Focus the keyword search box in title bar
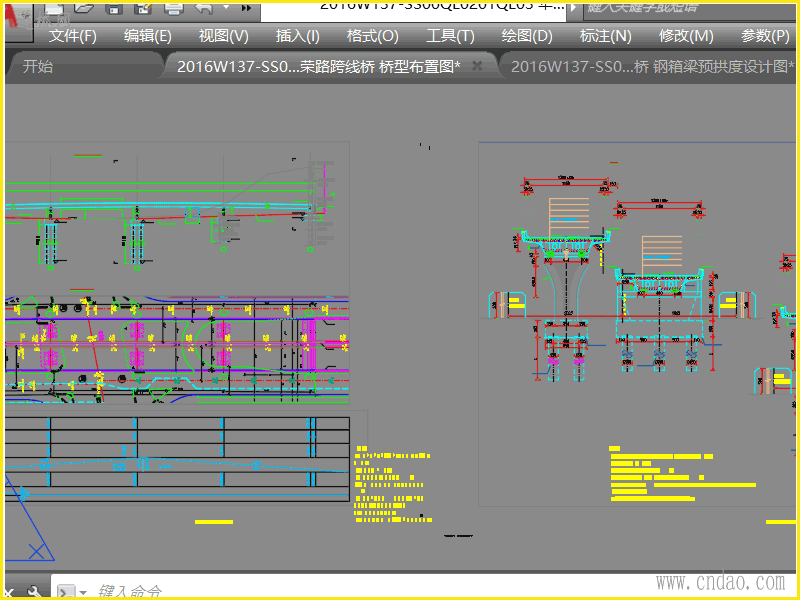The width and height of the screenshot is (800, 600). pos(689,10)
